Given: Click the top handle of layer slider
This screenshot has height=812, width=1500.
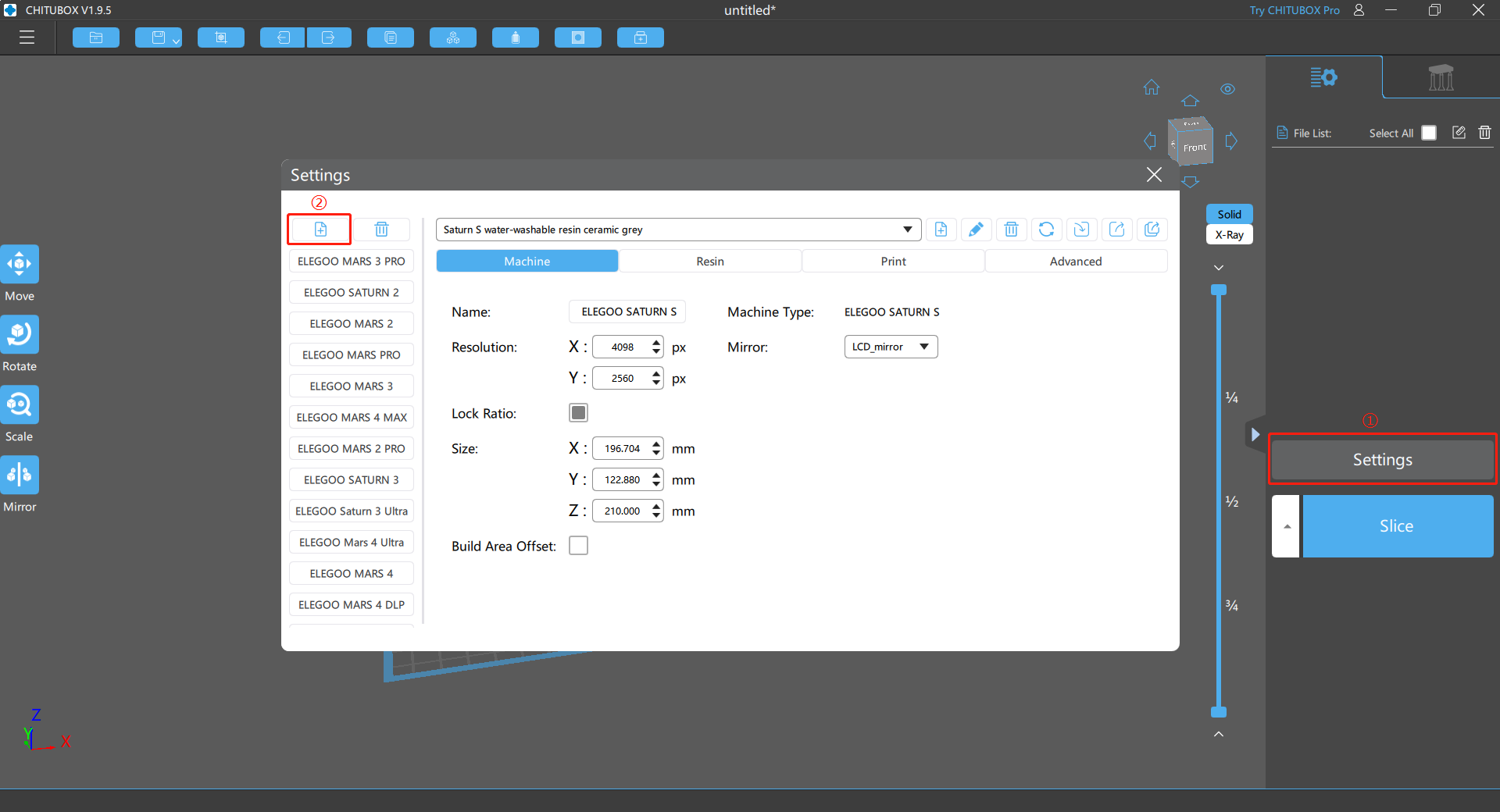Looking at the screenshot, I should (1219, 290).
